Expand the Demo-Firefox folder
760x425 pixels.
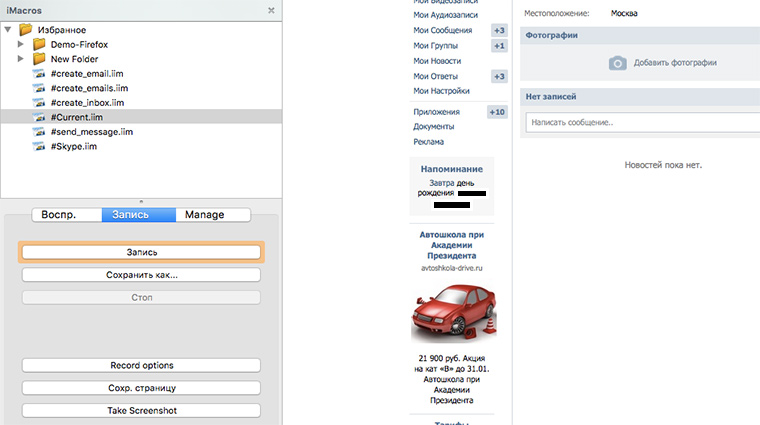coord(20,44)
